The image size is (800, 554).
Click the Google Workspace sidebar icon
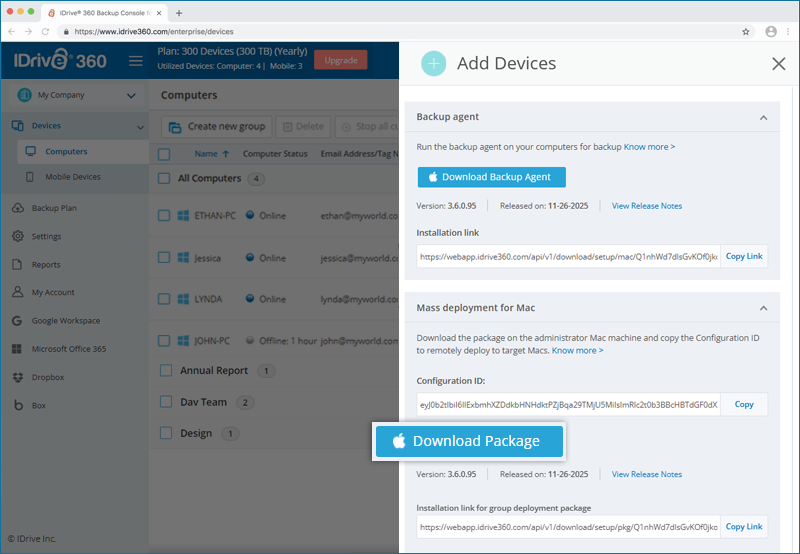[18, 321]
